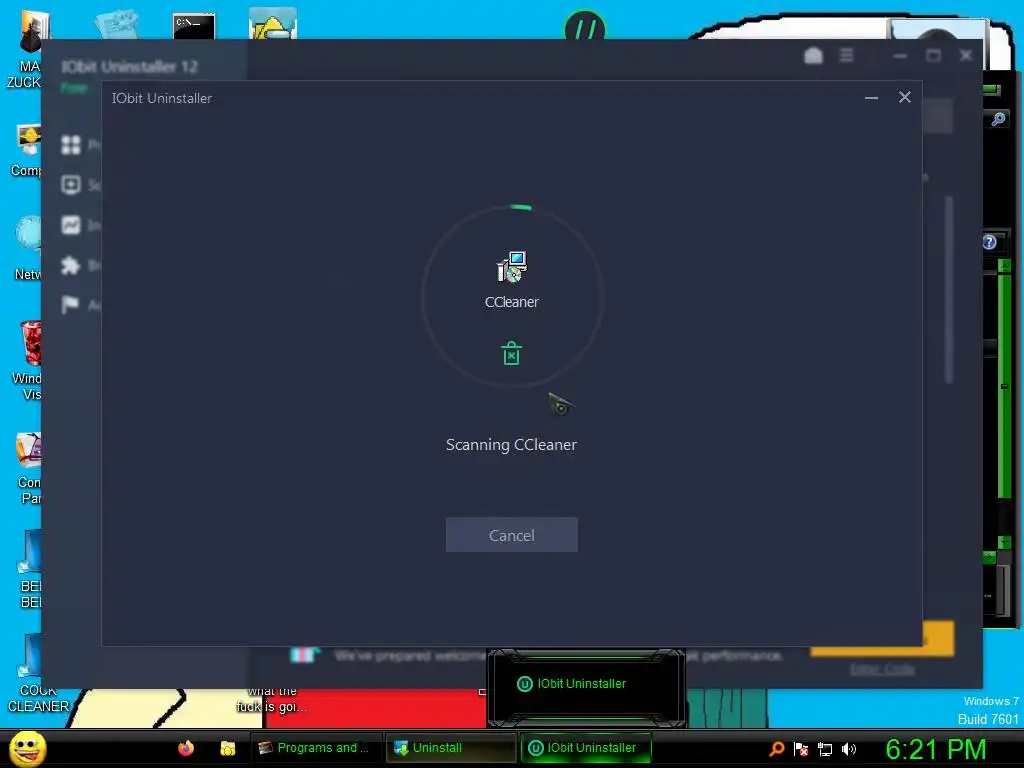Click the scrollbar in IObit main window
1024x768 pixels.
[x=949, y=290]
